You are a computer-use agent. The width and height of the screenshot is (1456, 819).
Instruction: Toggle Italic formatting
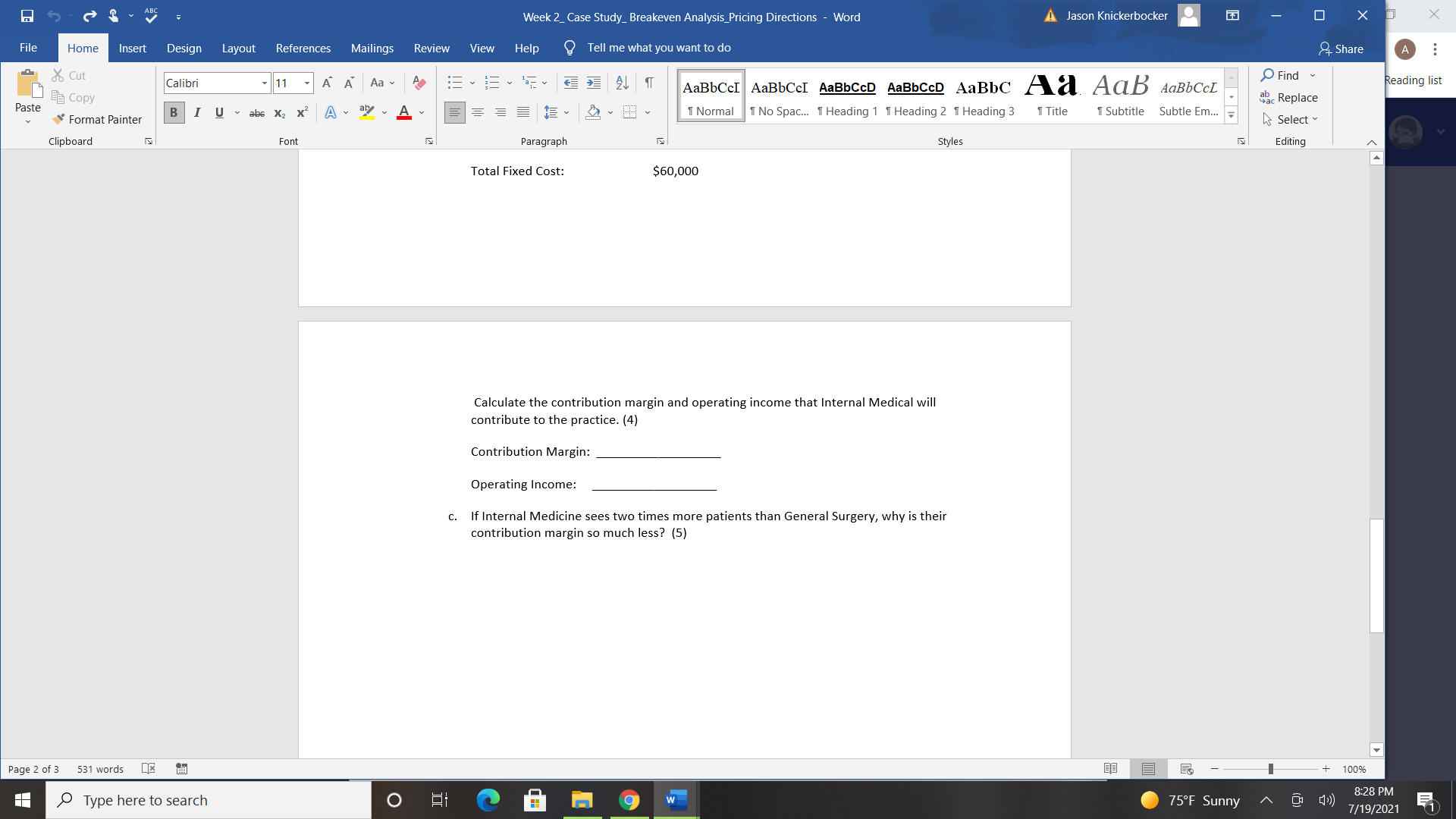(197, 113)
